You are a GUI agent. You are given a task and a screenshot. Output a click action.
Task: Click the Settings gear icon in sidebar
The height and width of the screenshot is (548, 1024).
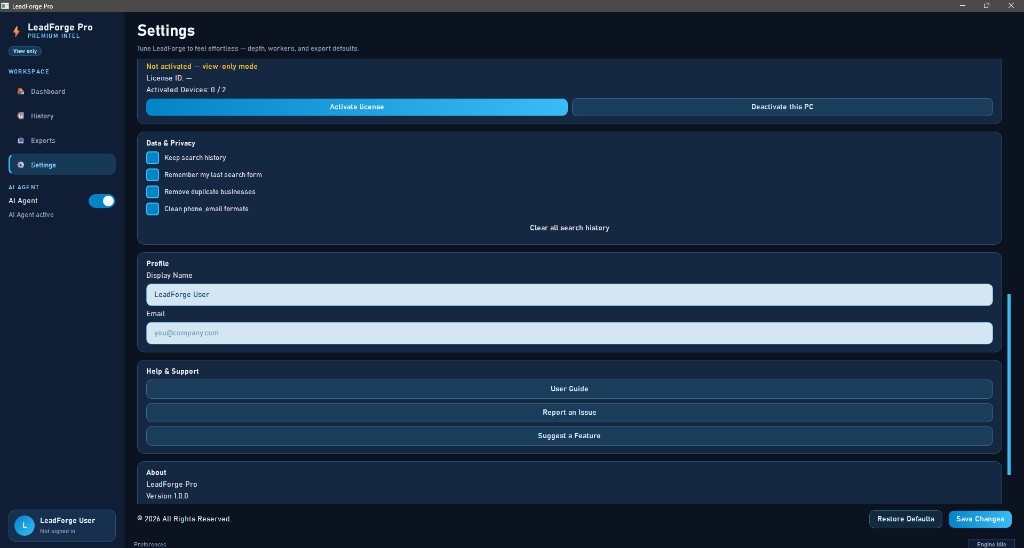point(21,165)
